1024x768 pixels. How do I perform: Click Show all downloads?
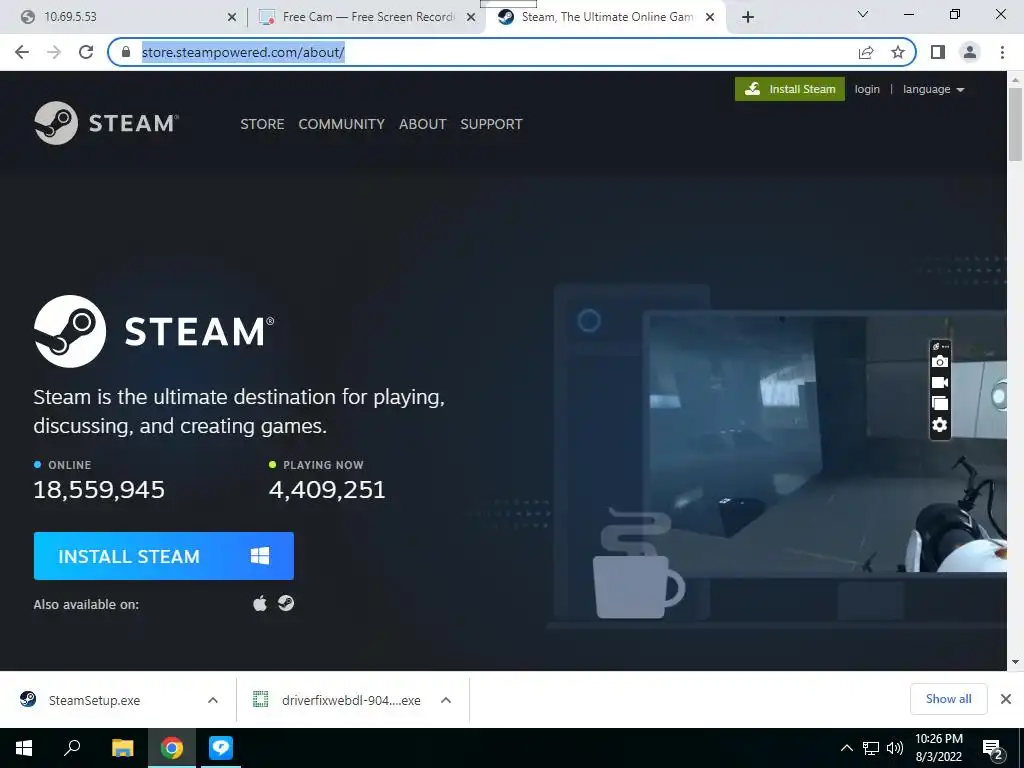click(x=948, y=699)
